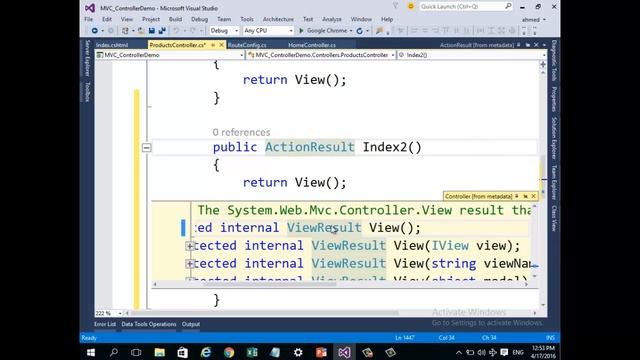
Task: Click the Navigate Backward toolbar icon
Action: 95,31
